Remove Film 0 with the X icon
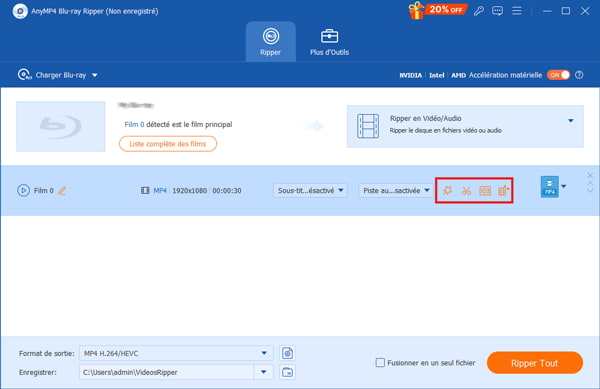 pyautogui.click(x=590, y=175)
